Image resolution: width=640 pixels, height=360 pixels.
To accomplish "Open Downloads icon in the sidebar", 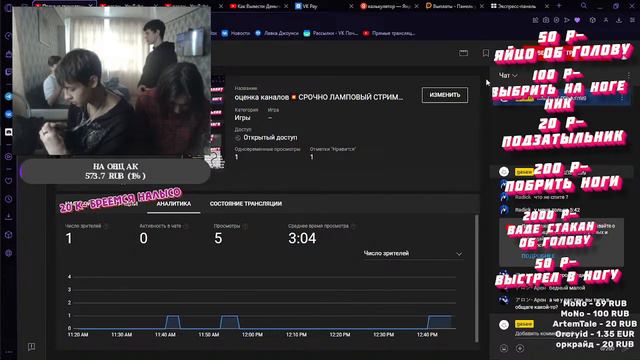I will 9,217.
